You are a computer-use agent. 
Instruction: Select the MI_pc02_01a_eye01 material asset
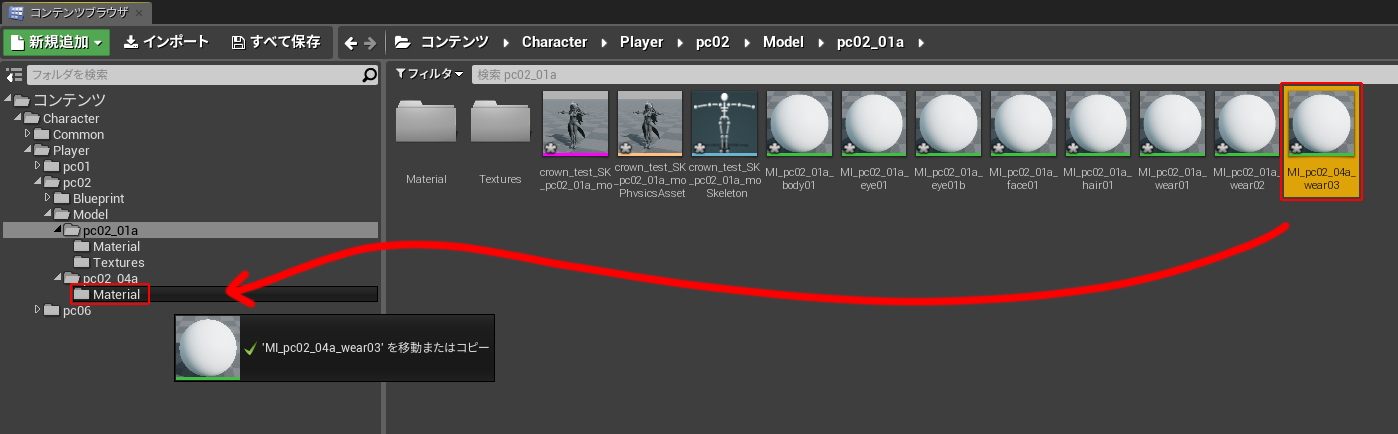tap(874, 125)
